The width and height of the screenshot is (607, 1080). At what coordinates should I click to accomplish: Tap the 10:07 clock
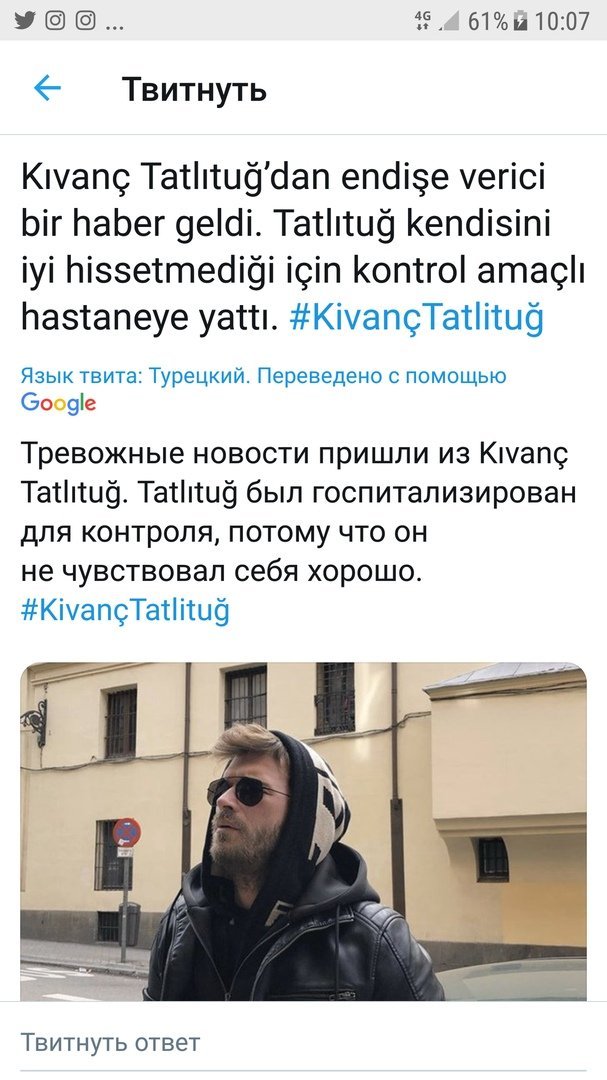point(562,21)
